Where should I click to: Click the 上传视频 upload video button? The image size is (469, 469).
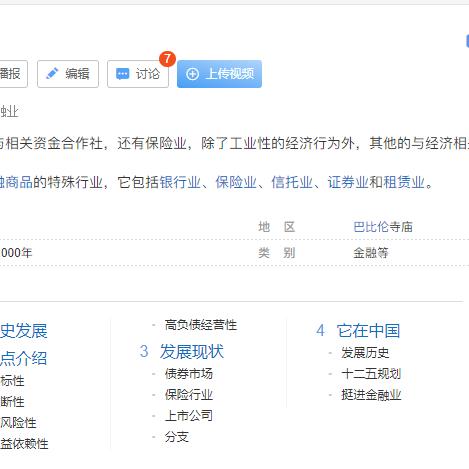pyautogui.click(x=219, y=74)
